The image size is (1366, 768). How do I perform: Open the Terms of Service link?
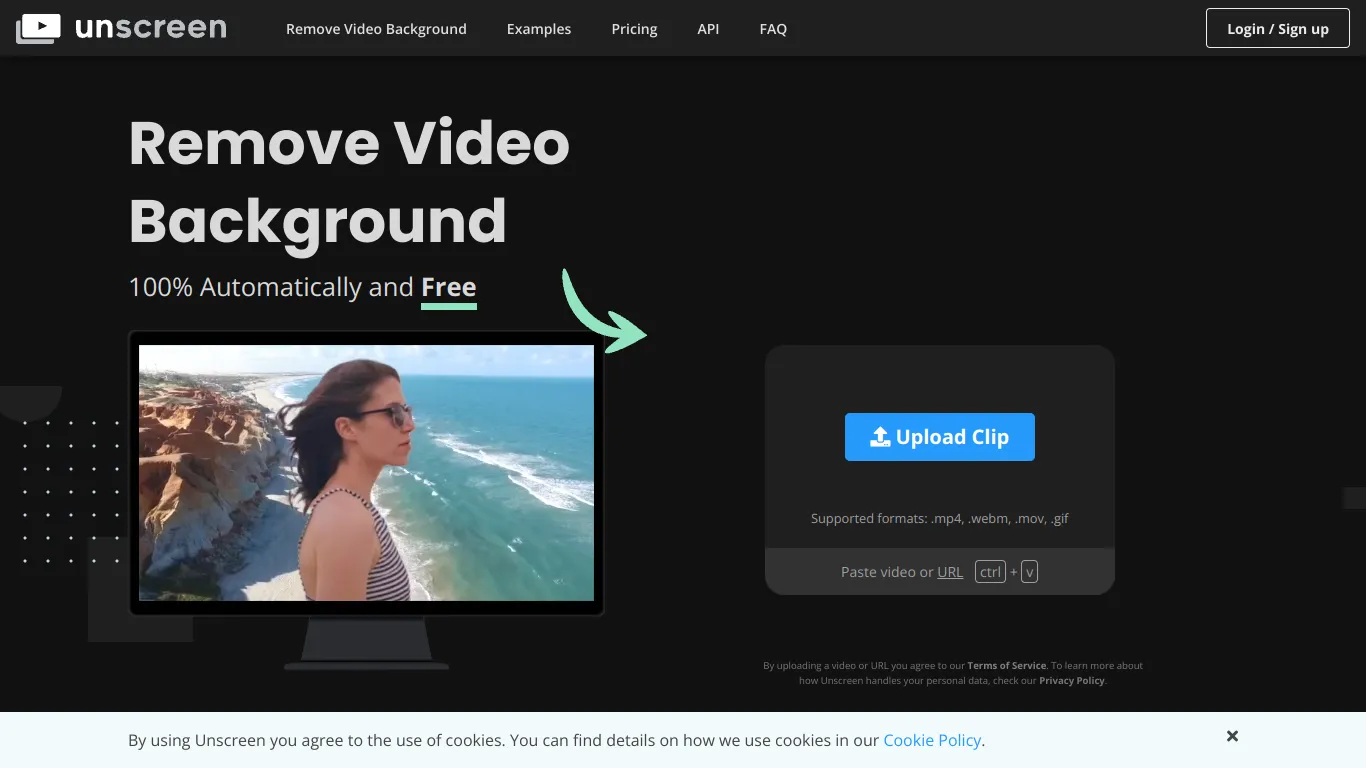pos(1006,666)
